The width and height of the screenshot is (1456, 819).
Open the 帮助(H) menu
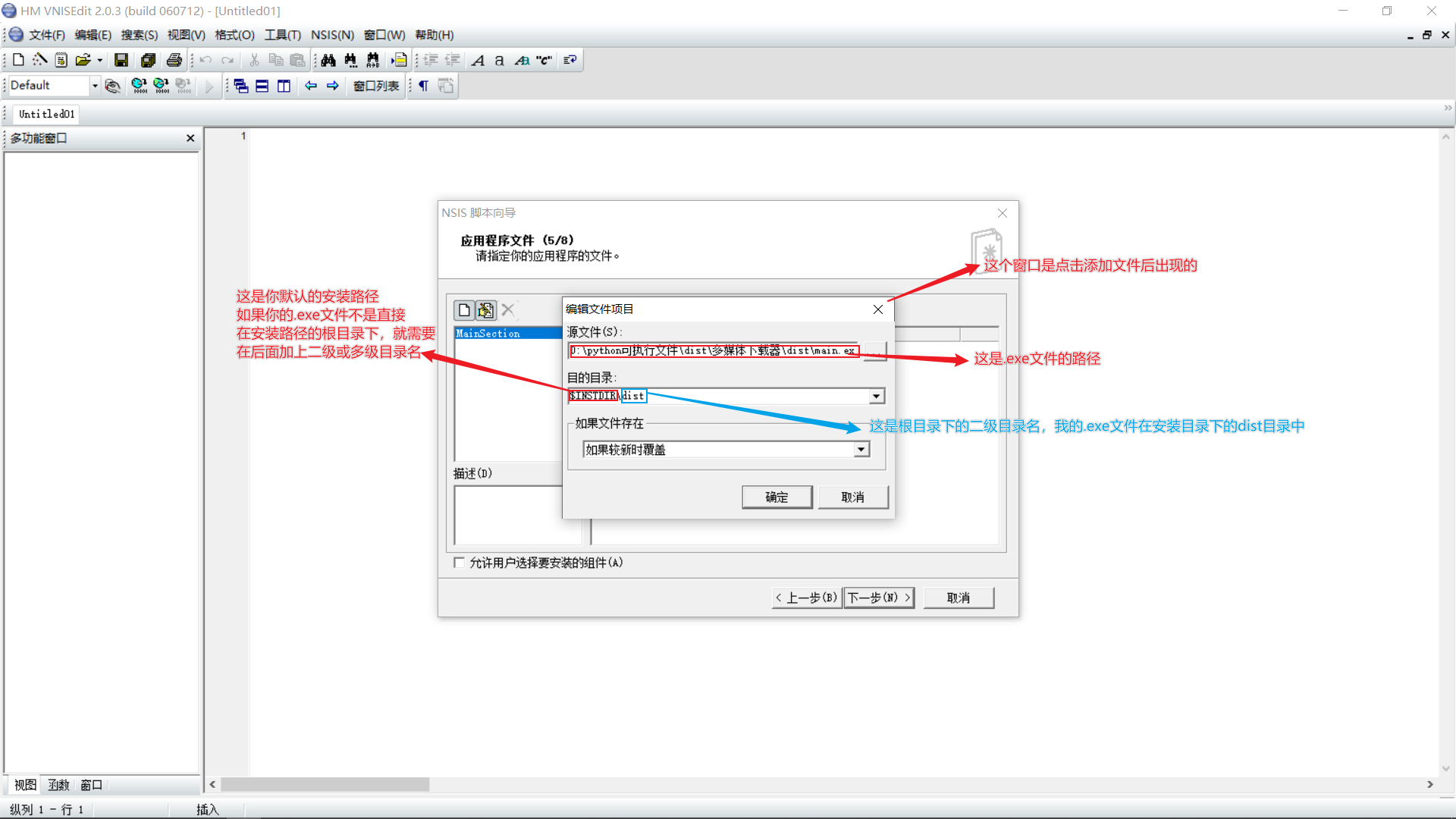435,35
